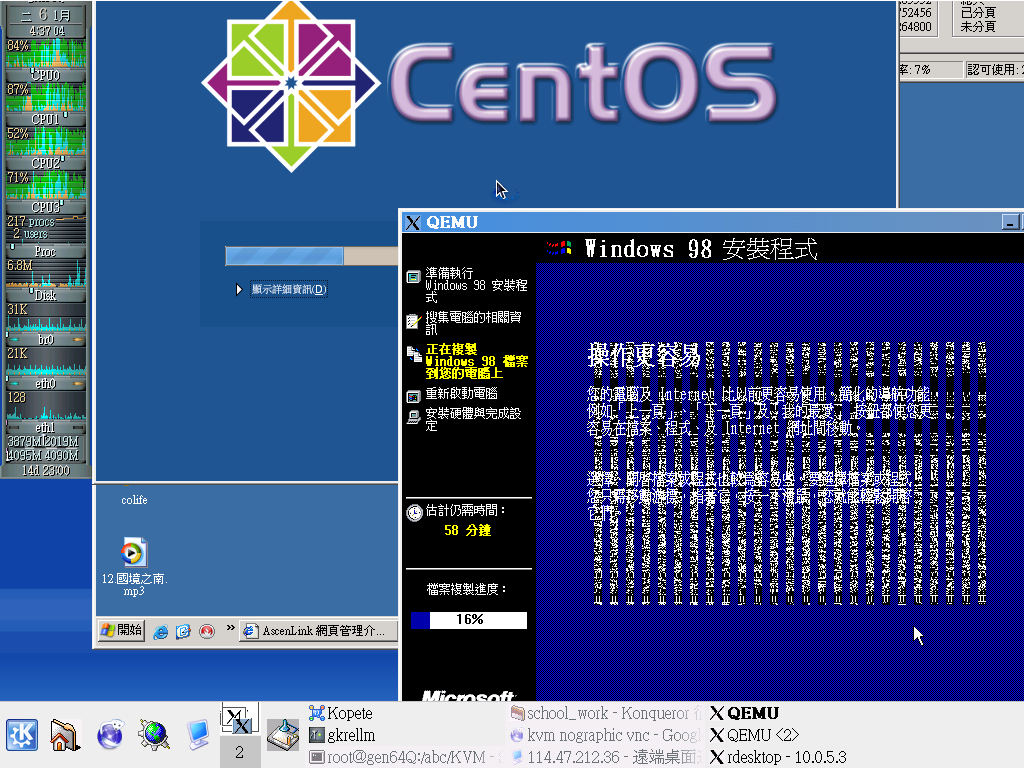Screen dimensions: 1024x768
Task: Click the clock icon beside 估計仍需時間
Action: 415,513
